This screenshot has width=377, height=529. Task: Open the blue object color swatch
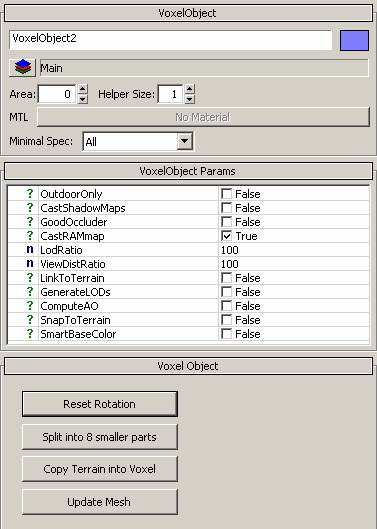tap(354, 40)
